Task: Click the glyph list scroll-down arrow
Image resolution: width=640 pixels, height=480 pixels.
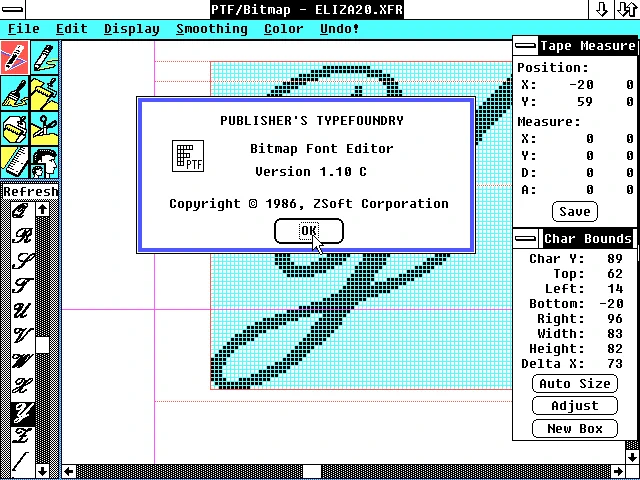Action: pos(42,471)
